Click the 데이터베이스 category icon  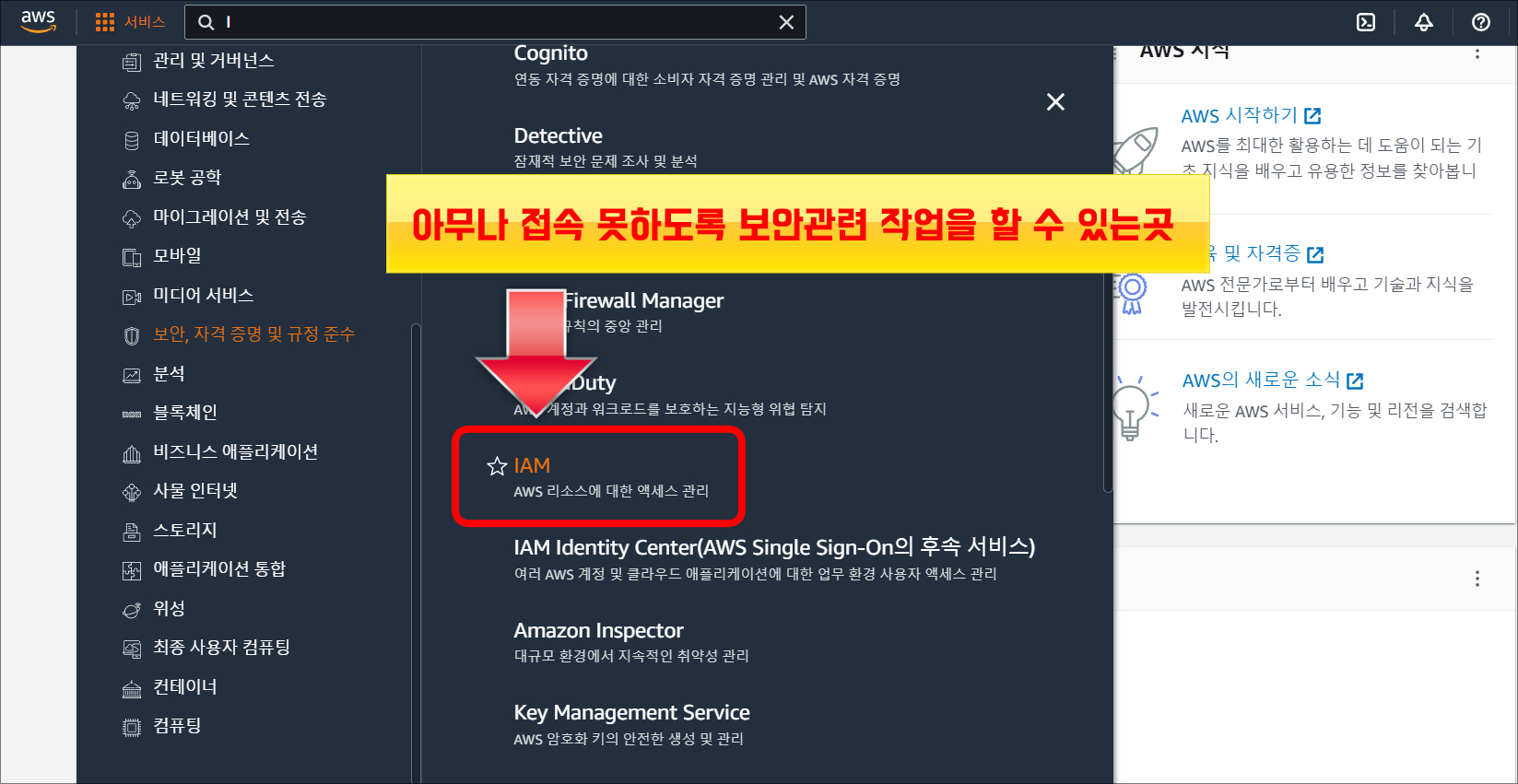(132, 140)
